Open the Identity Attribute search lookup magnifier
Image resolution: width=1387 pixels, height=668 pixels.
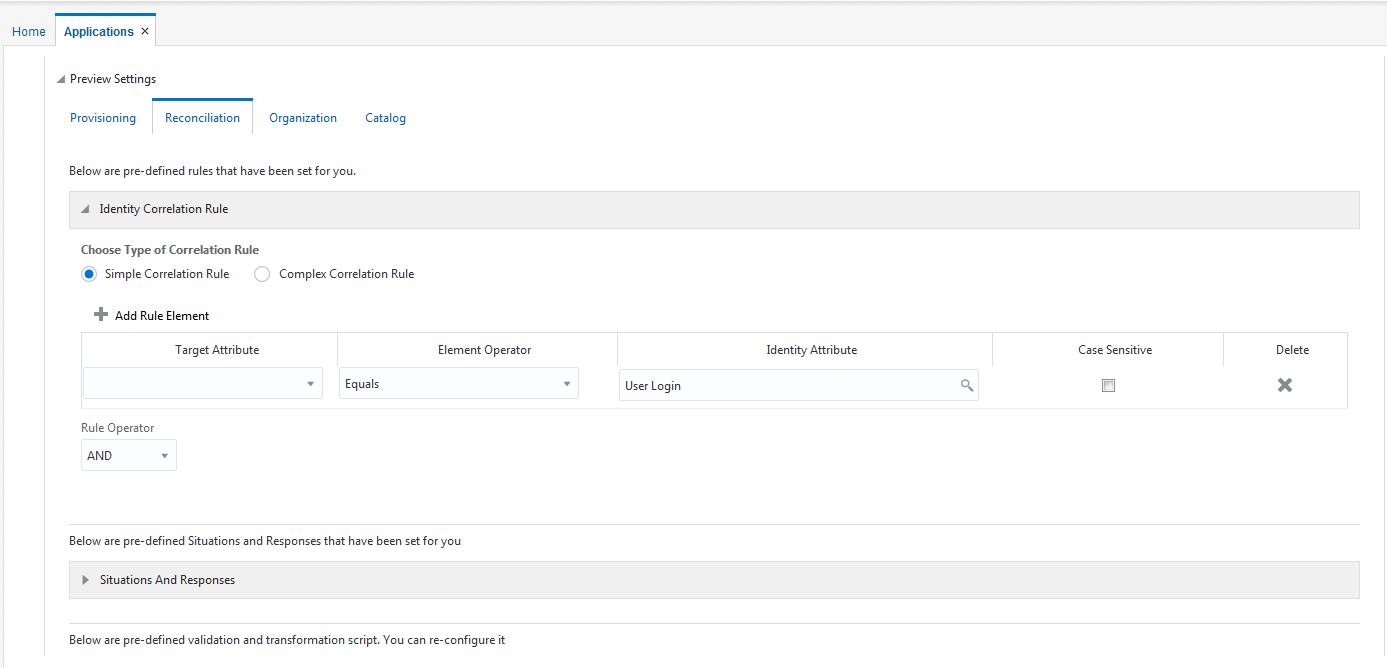[x=966, y=385]
